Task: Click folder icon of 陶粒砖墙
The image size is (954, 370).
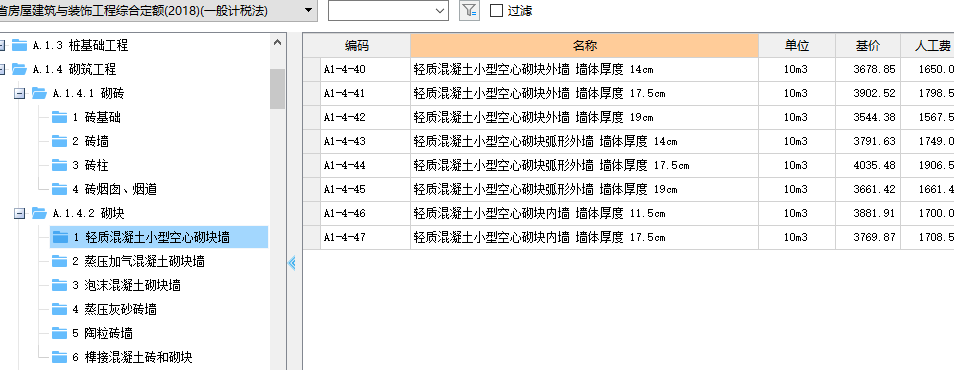Action: tap(60, 333)
